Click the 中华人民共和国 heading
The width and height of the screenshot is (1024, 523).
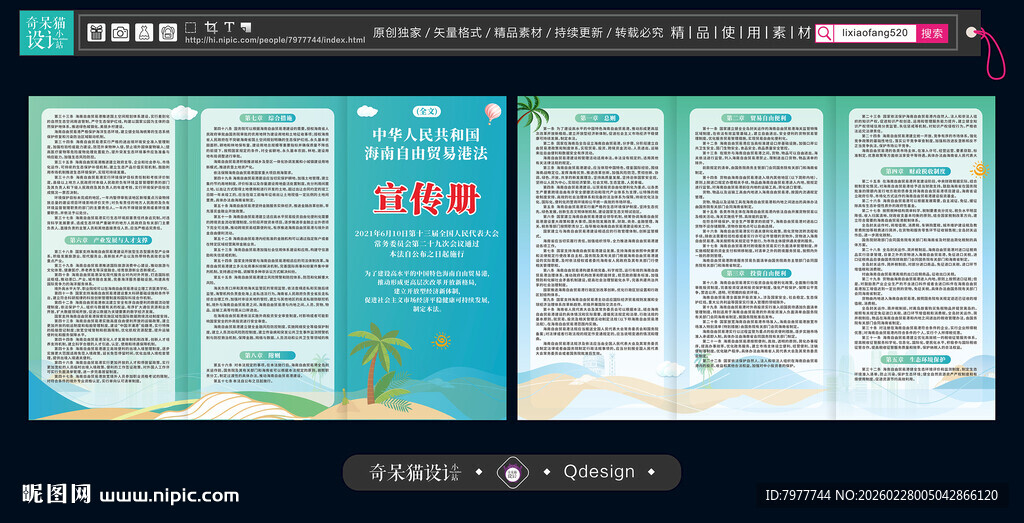pyautogui.click(x=426, y=135)
